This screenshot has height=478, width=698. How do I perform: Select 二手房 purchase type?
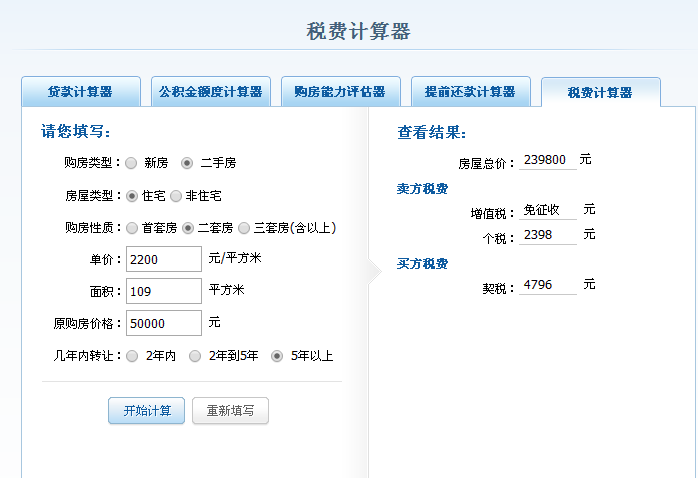coord(187,162)
